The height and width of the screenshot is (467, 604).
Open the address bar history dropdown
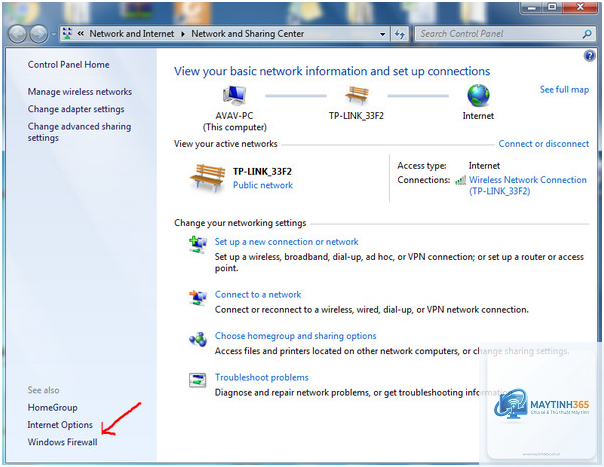tap(382, 34)
